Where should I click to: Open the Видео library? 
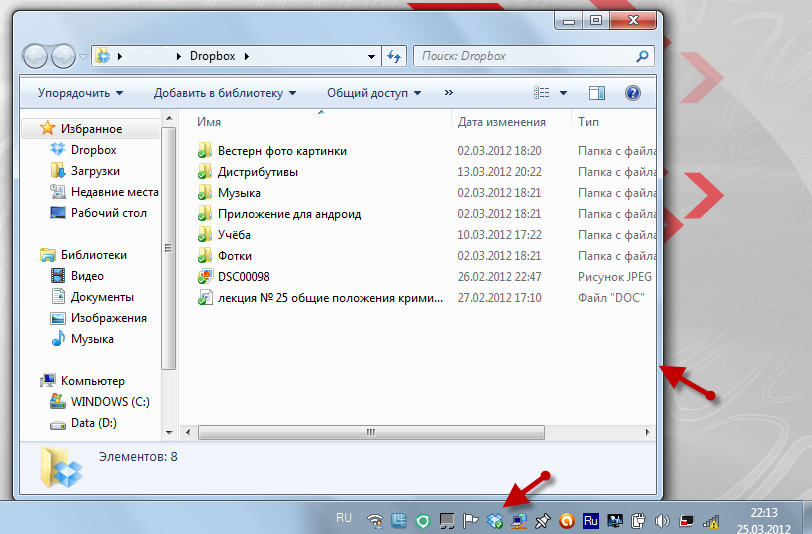click(87, 276)
